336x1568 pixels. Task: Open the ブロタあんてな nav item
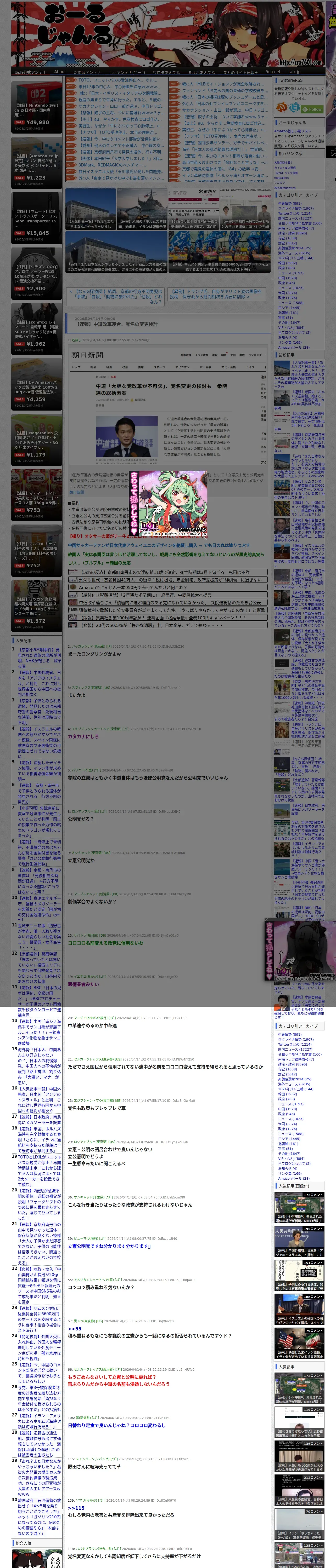tap(166, 72)
